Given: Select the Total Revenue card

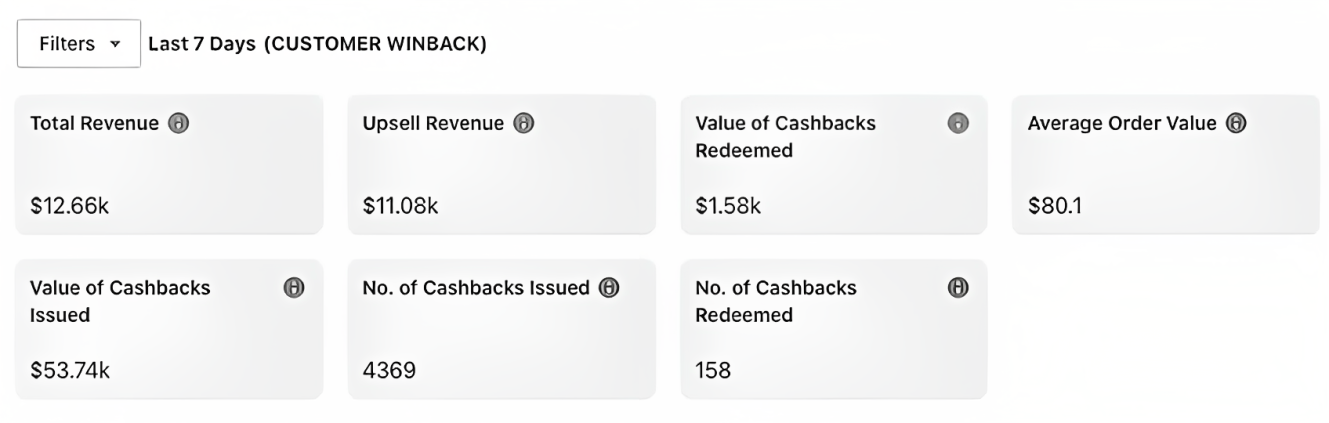Looking at the screenshot, I should [168, 165].
